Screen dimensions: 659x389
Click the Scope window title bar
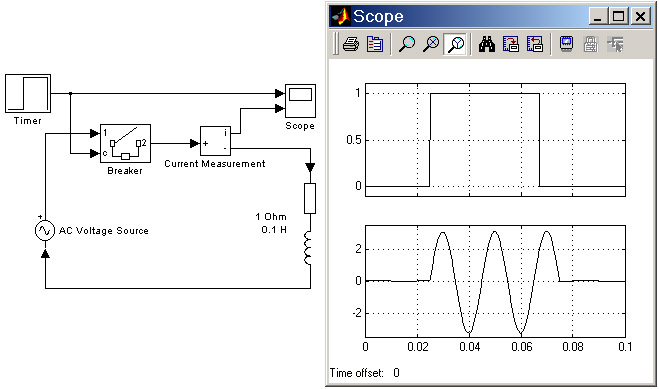[491, 16]
